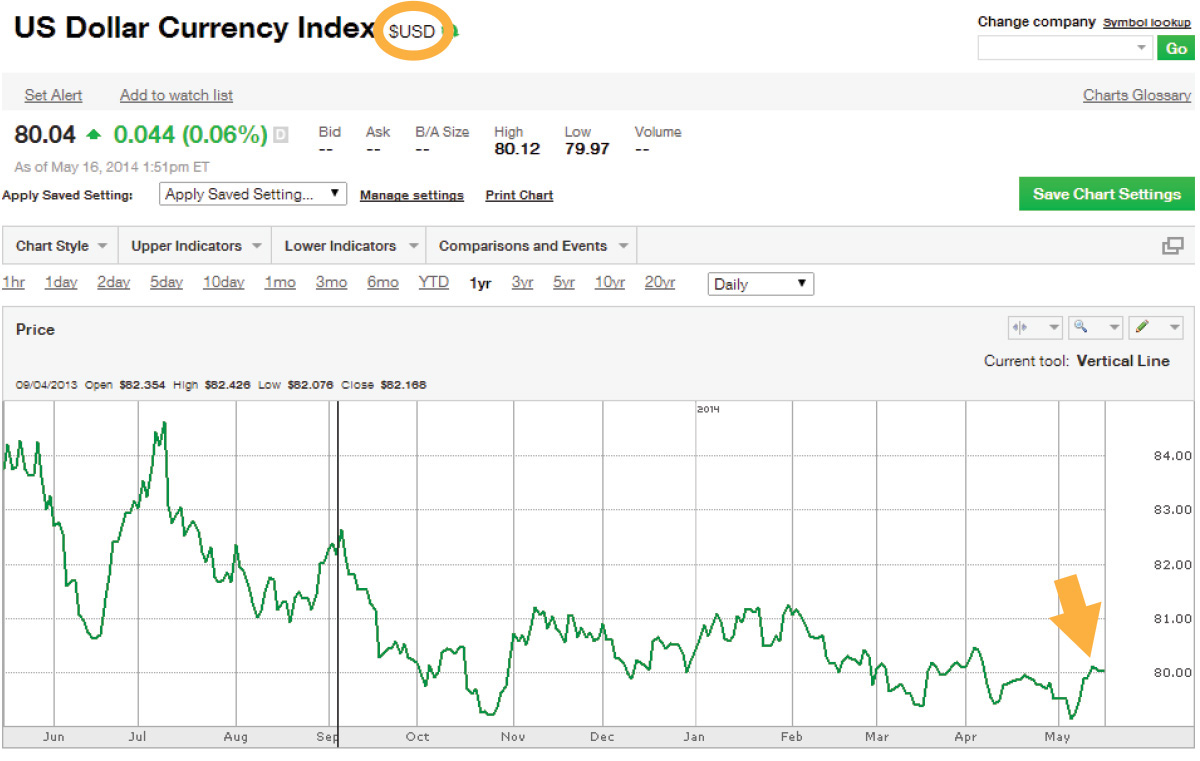Click the circled $USD symbol
This screenshot has width=1200, height=761.
(413, 31)
